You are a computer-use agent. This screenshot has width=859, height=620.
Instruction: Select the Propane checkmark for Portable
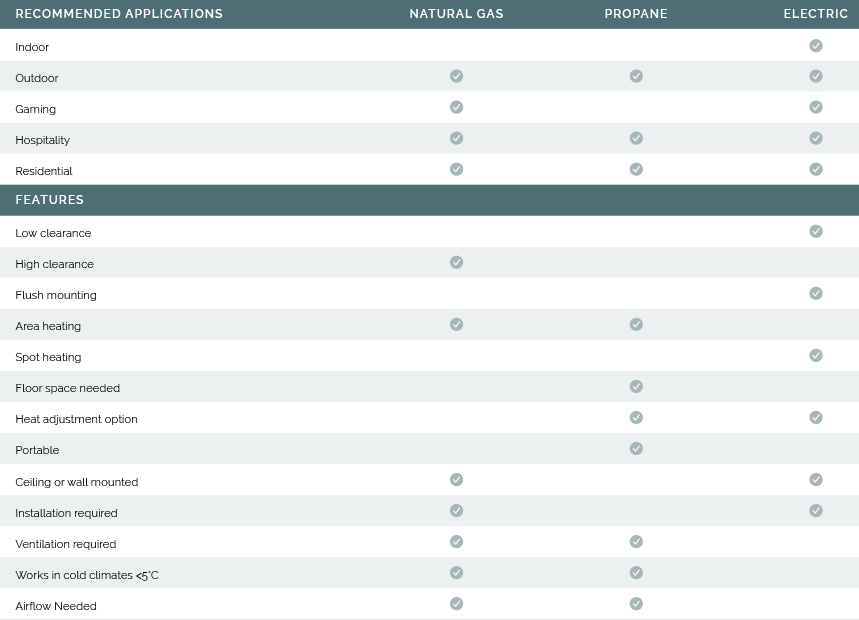click(636, 448)
